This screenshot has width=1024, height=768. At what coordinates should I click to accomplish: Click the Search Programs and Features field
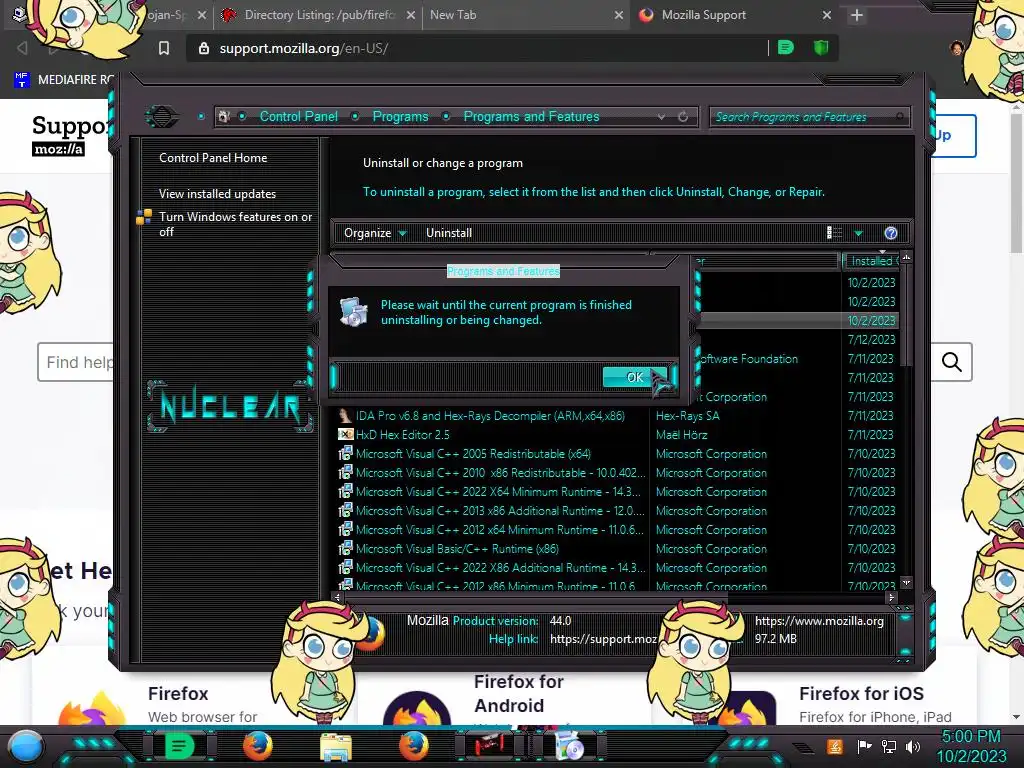pos(808,117)
